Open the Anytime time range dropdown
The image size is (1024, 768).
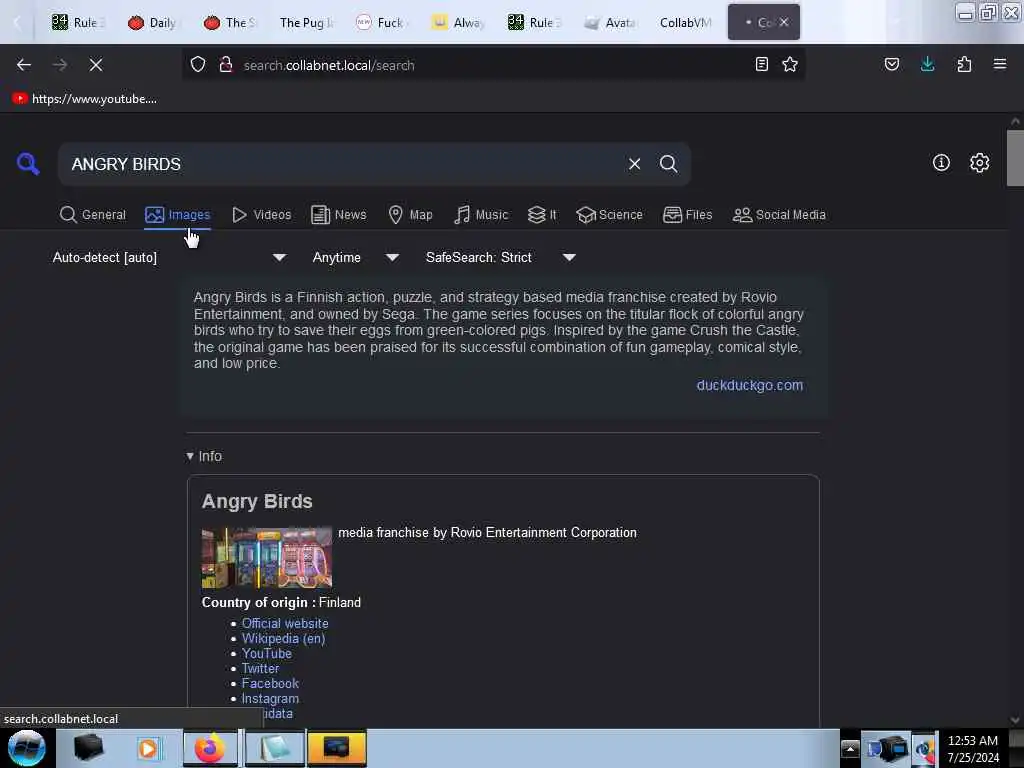click(x=355, y=257)
